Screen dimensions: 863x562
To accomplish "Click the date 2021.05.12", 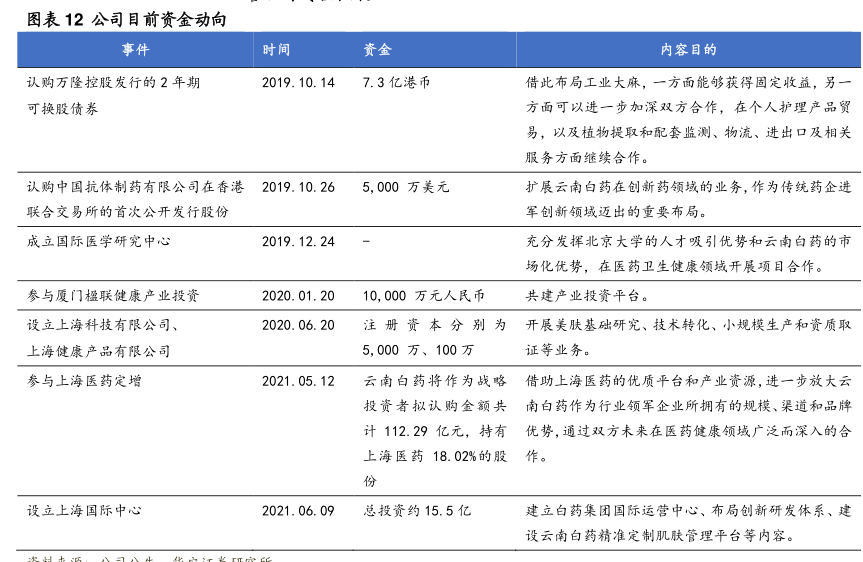I will 298,381.
